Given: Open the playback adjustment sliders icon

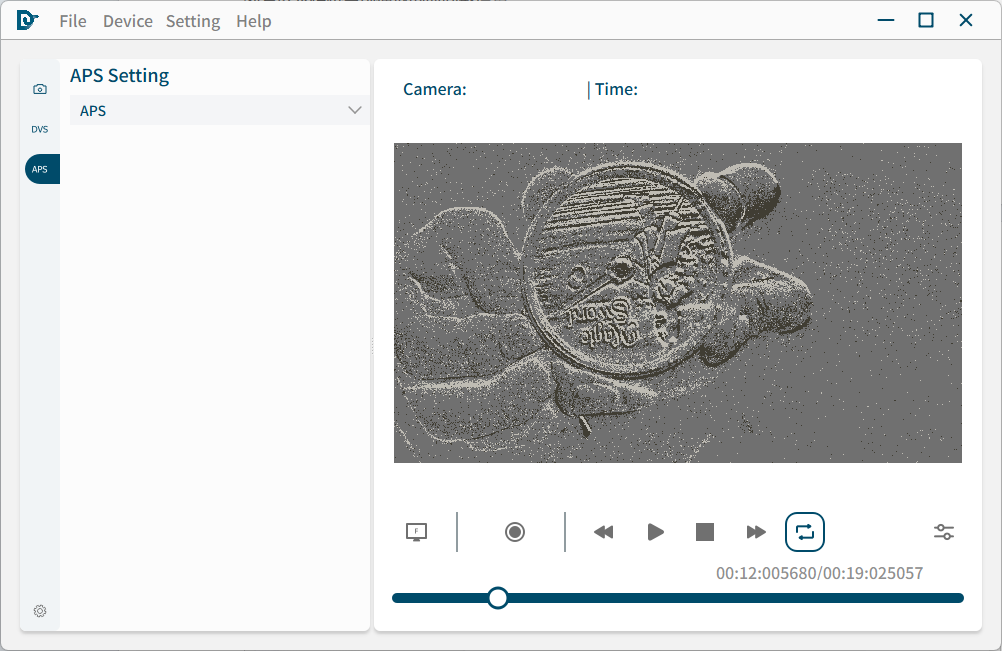Looking at the screenshot, I should click(944, 532).
